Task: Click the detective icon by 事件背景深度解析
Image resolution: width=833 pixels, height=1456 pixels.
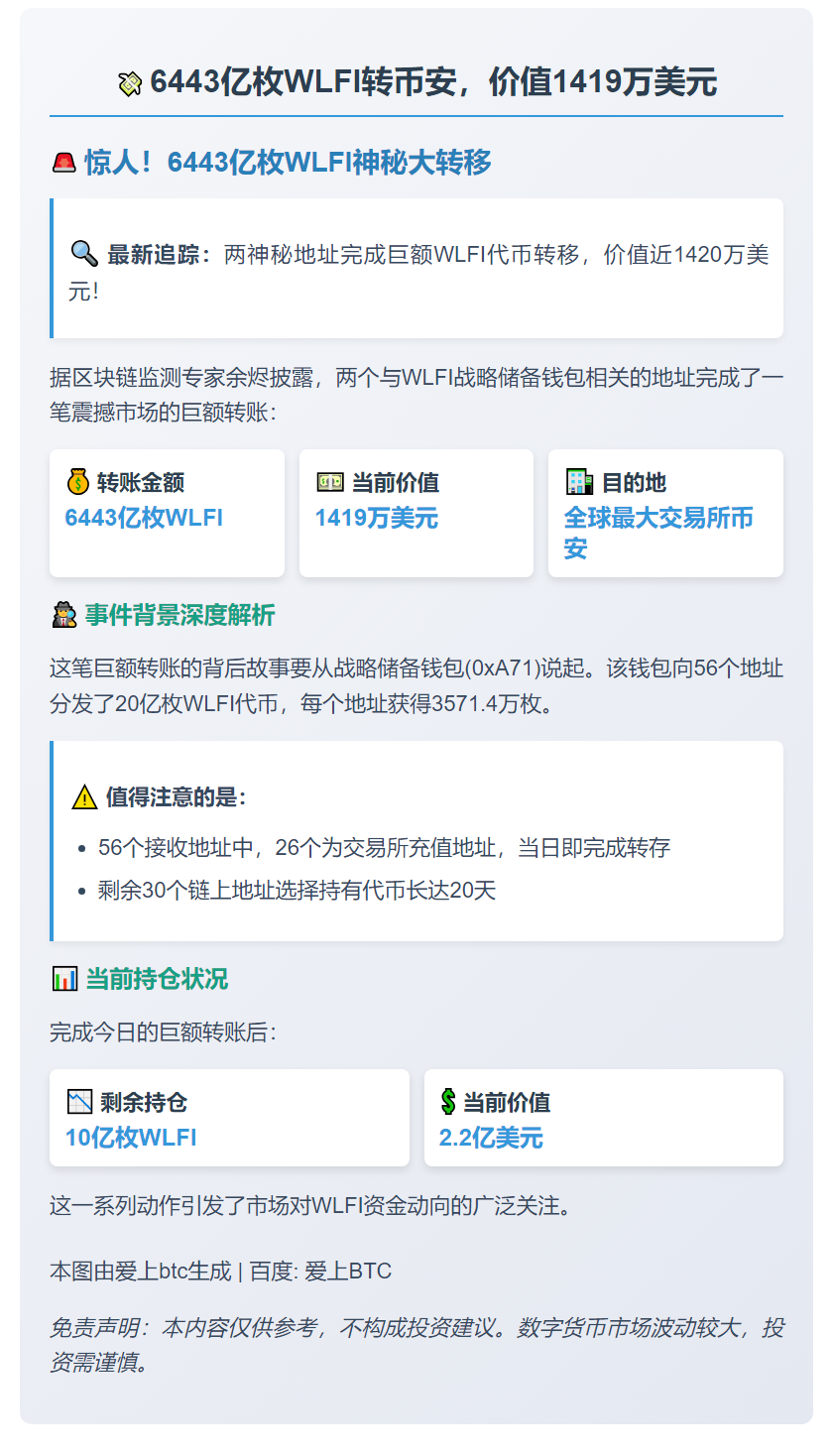Action: (63, 616)
